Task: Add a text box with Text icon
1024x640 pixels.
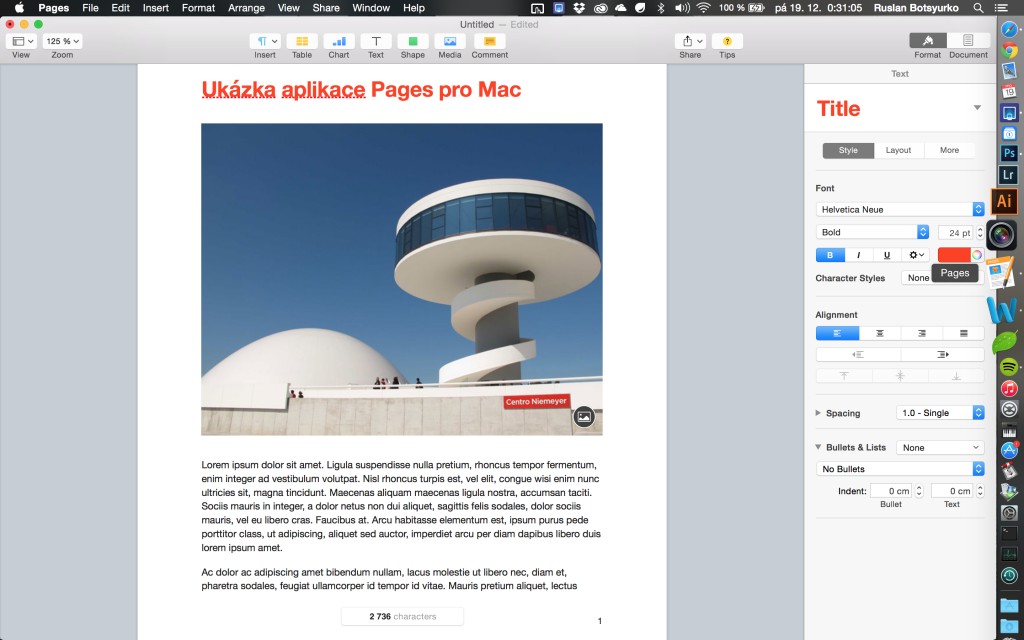Action: 376,41
